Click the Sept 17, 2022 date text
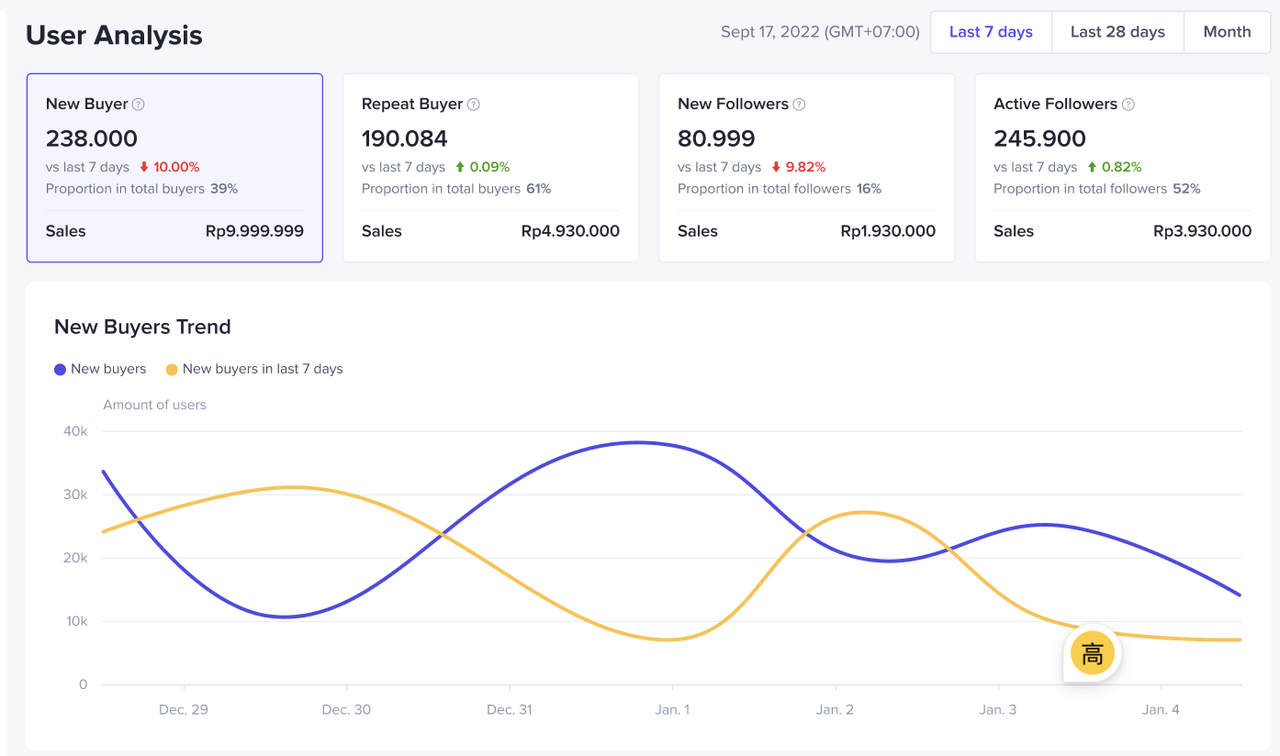The height and width of the screenshot is (756, 1280). coord(819,32)
